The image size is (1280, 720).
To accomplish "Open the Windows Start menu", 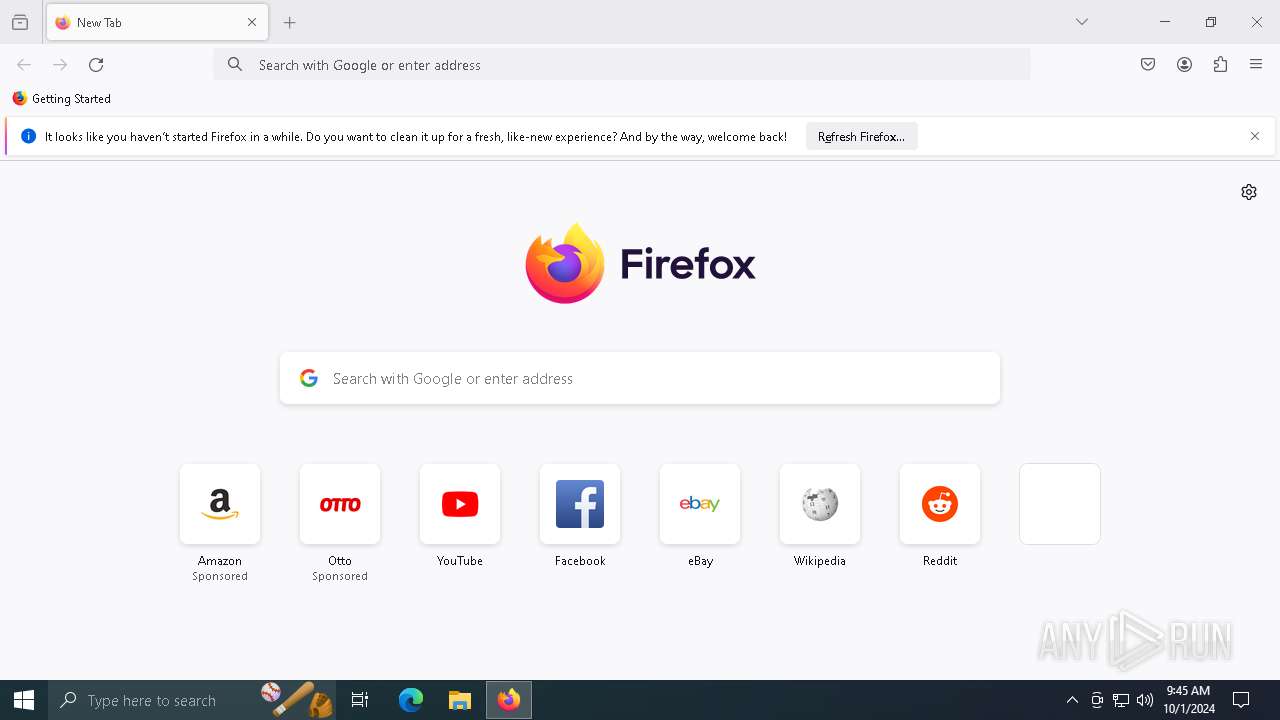I will click(x=24, y=700).
